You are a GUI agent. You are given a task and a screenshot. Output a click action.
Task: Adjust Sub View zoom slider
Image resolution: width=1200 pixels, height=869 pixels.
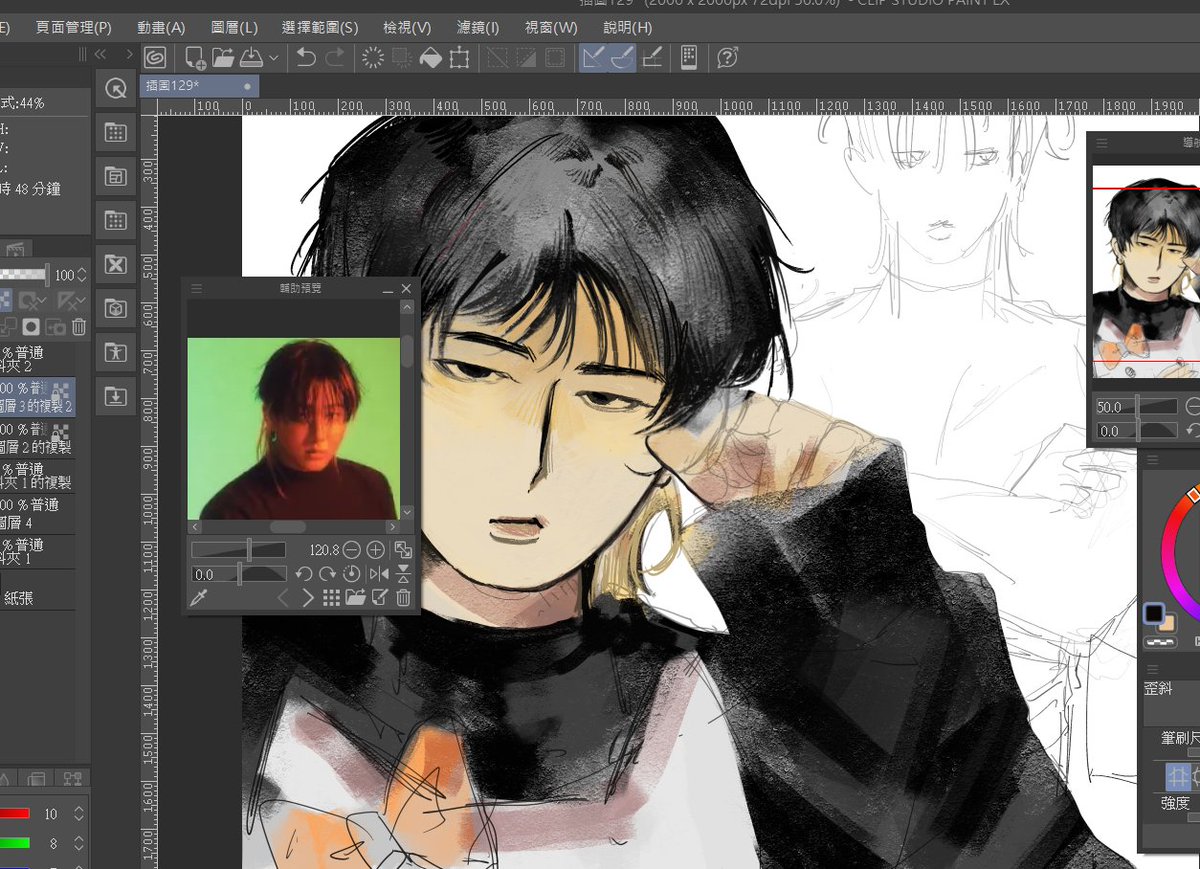tap(238, 550)
